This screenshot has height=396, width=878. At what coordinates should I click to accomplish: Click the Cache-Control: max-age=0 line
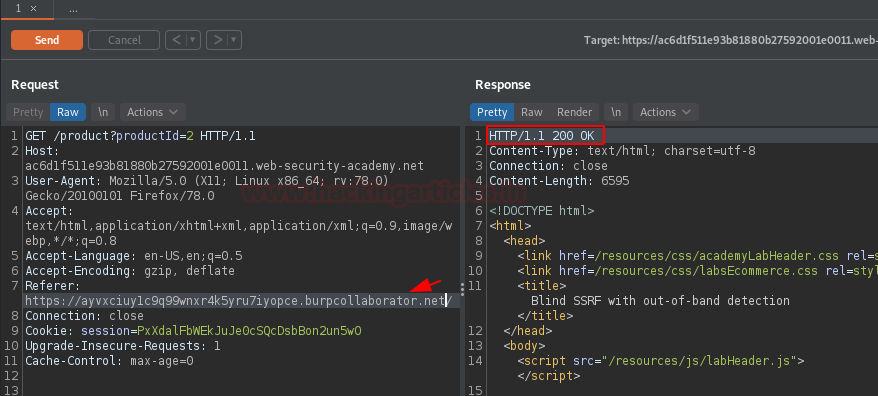click(x=109, y=361)
